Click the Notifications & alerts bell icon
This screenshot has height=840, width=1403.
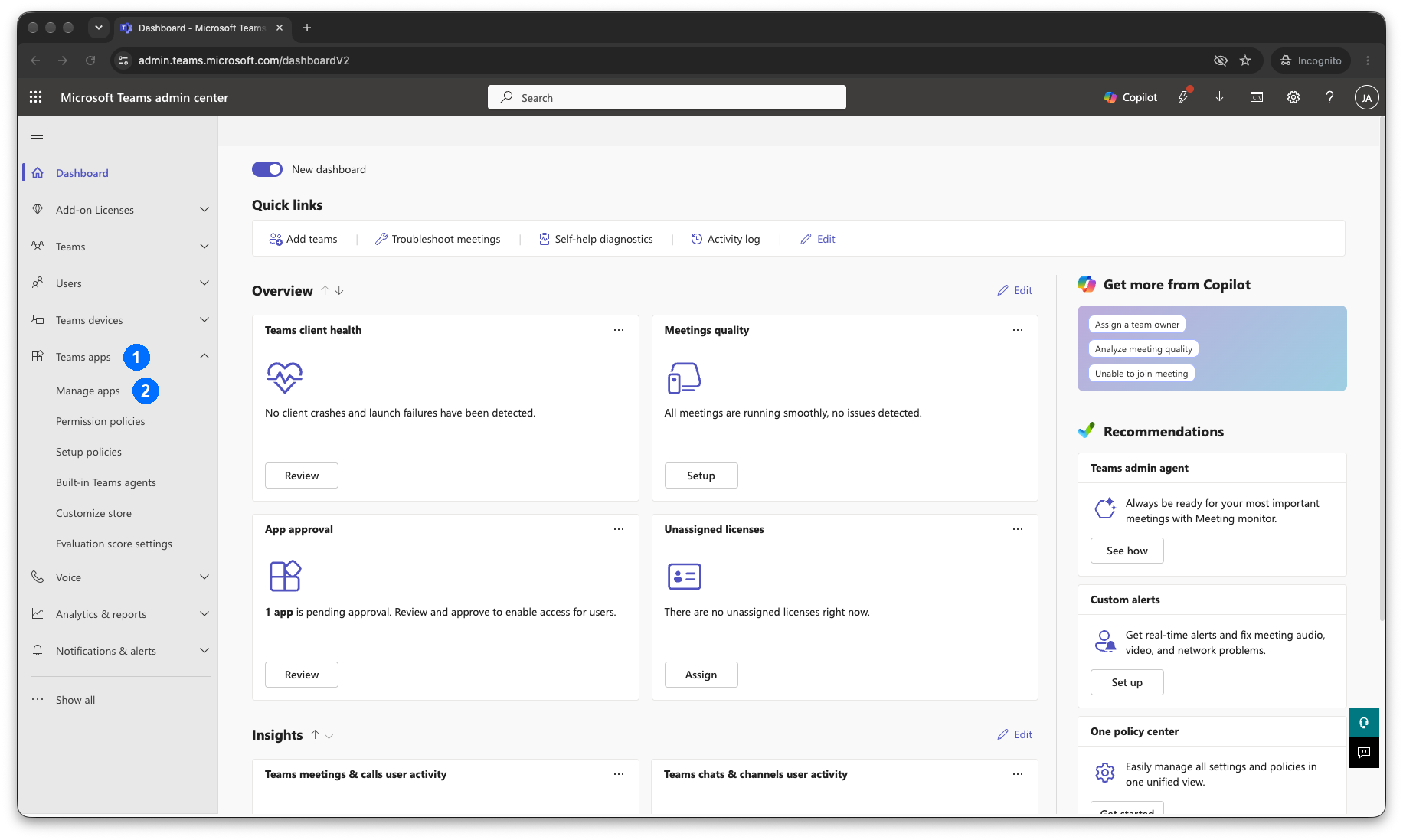(38, 650)
